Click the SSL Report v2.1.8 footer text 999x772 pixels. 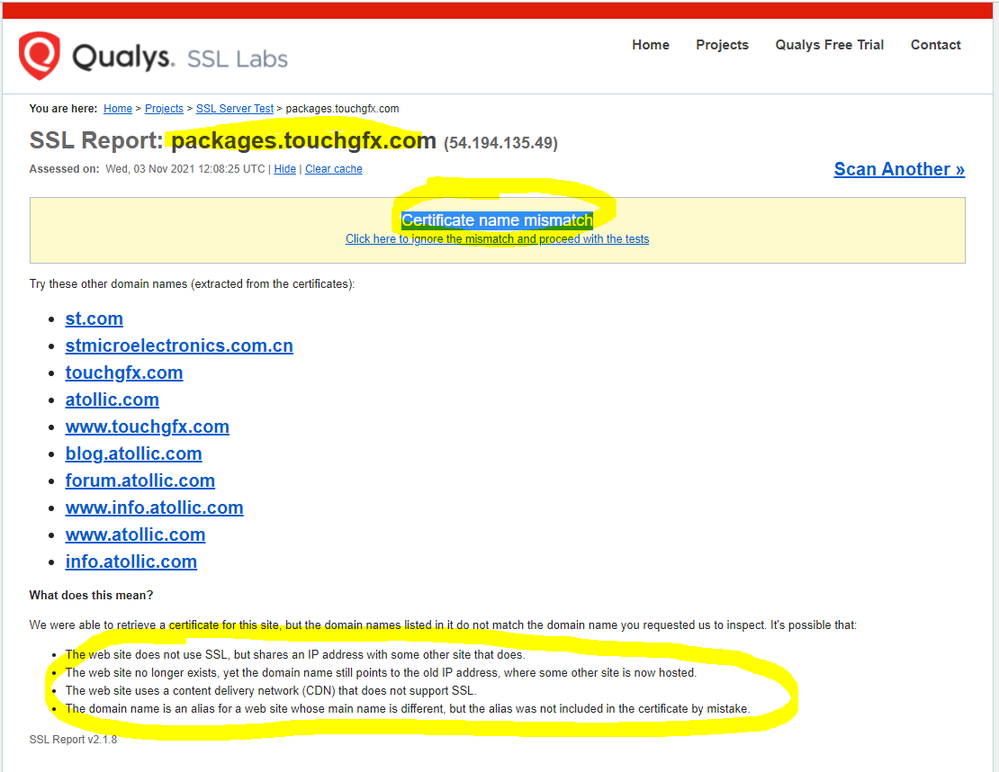73,740
